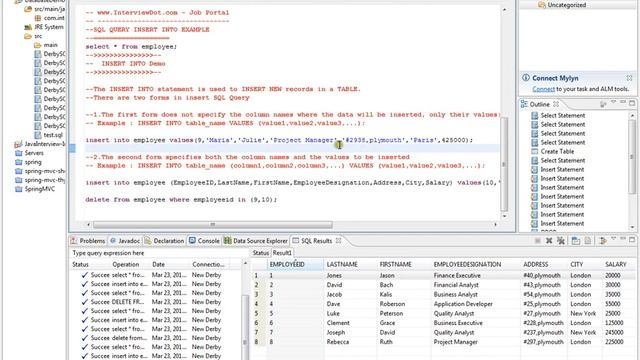Click the editor vertical scrollbar thumb
The width and height of the screenshot is (640, 360).
504,164
